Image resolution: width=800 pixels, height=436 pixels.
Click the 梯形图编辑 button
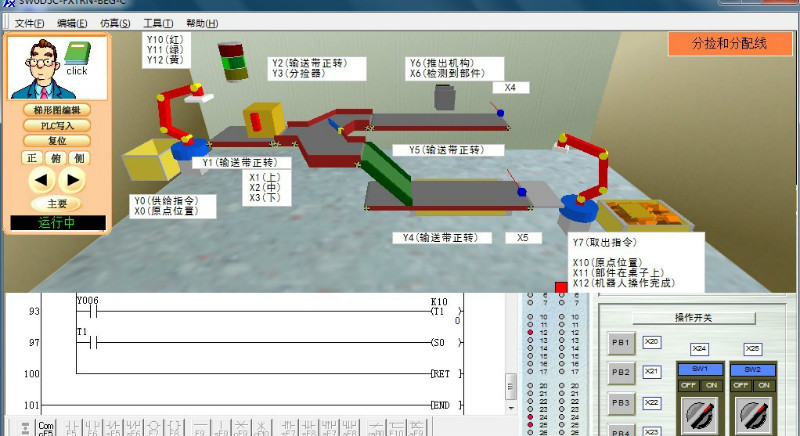coord(57,110)
